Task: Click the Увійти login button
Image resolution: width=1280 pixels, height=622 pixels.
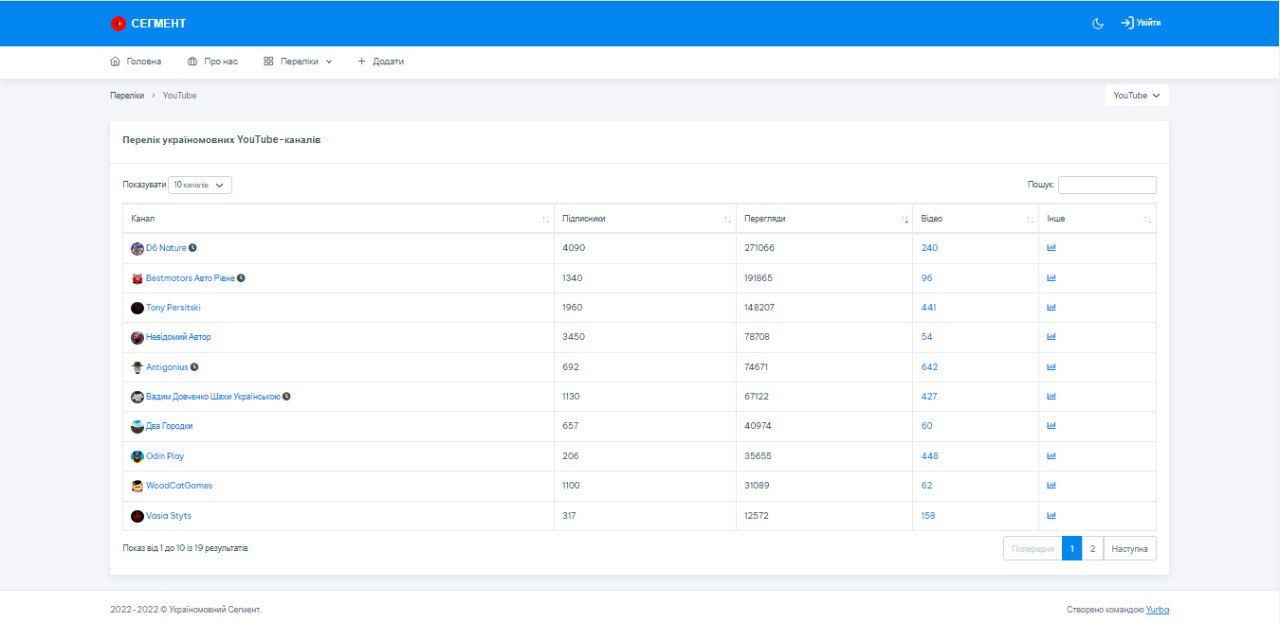Action: [x=1141, y=23]
